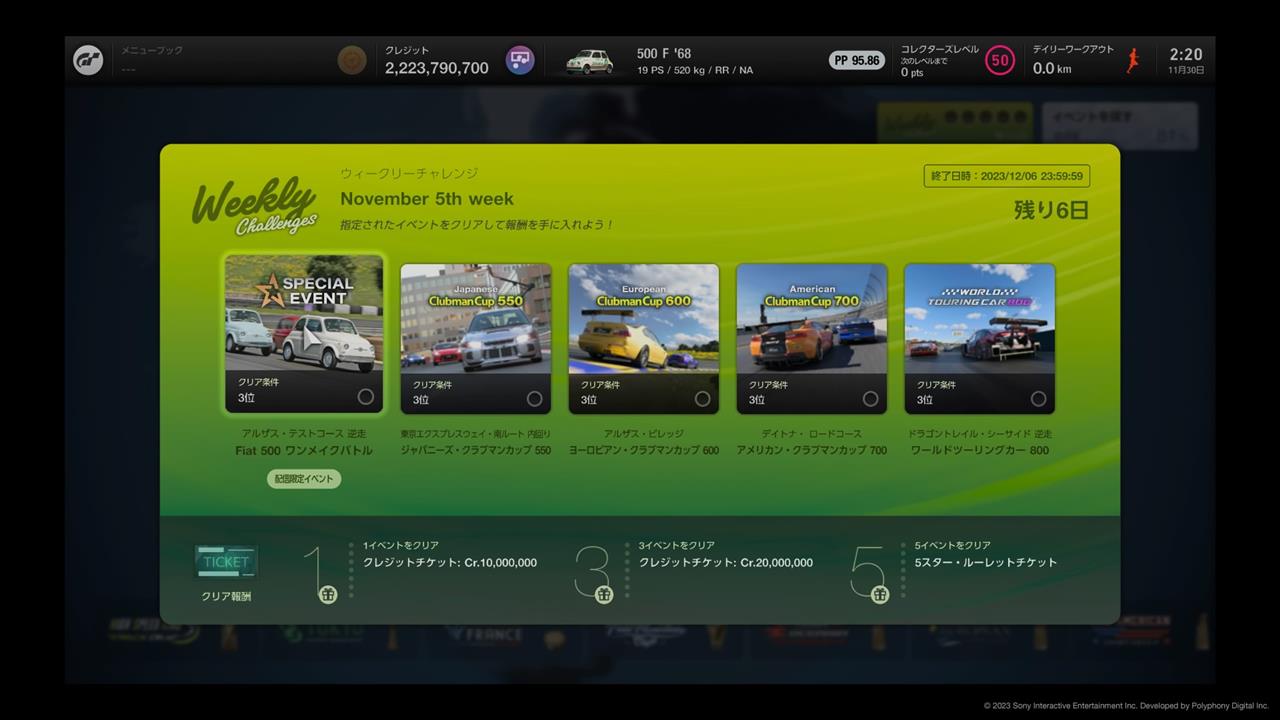This screenshot has height=720, width=1280.
Task: Click アルザス・ビレッジ track name
Action: point(644,434)
